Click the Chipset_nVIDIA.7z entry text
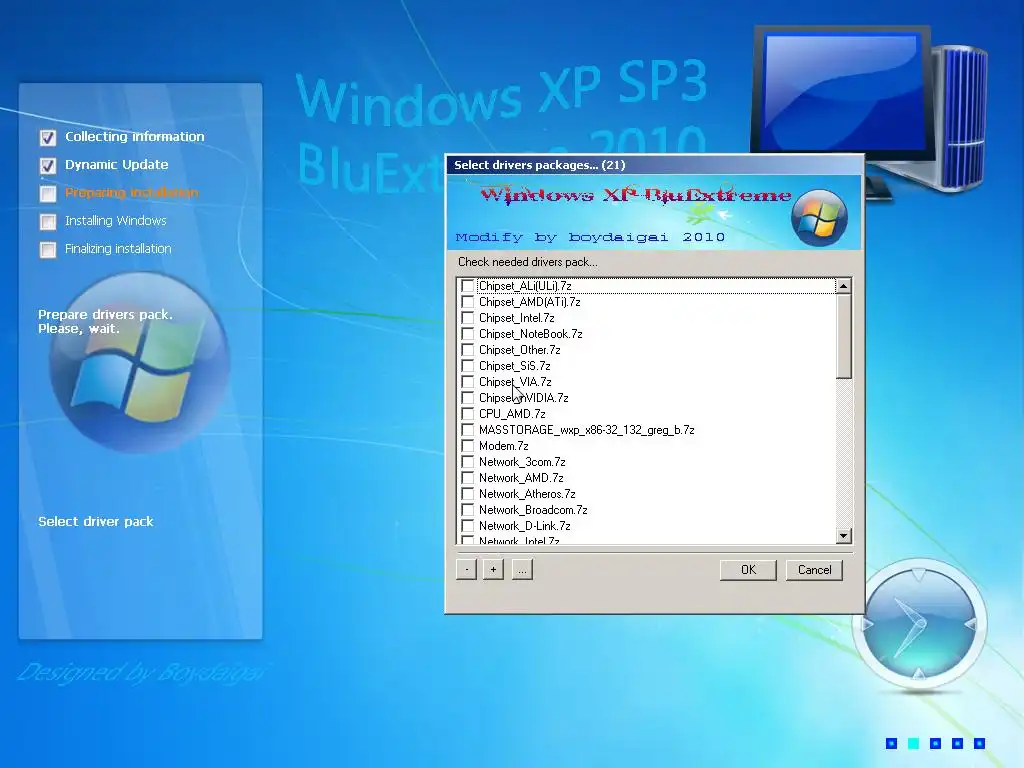 pyautogui.click(x=524, y=398)
